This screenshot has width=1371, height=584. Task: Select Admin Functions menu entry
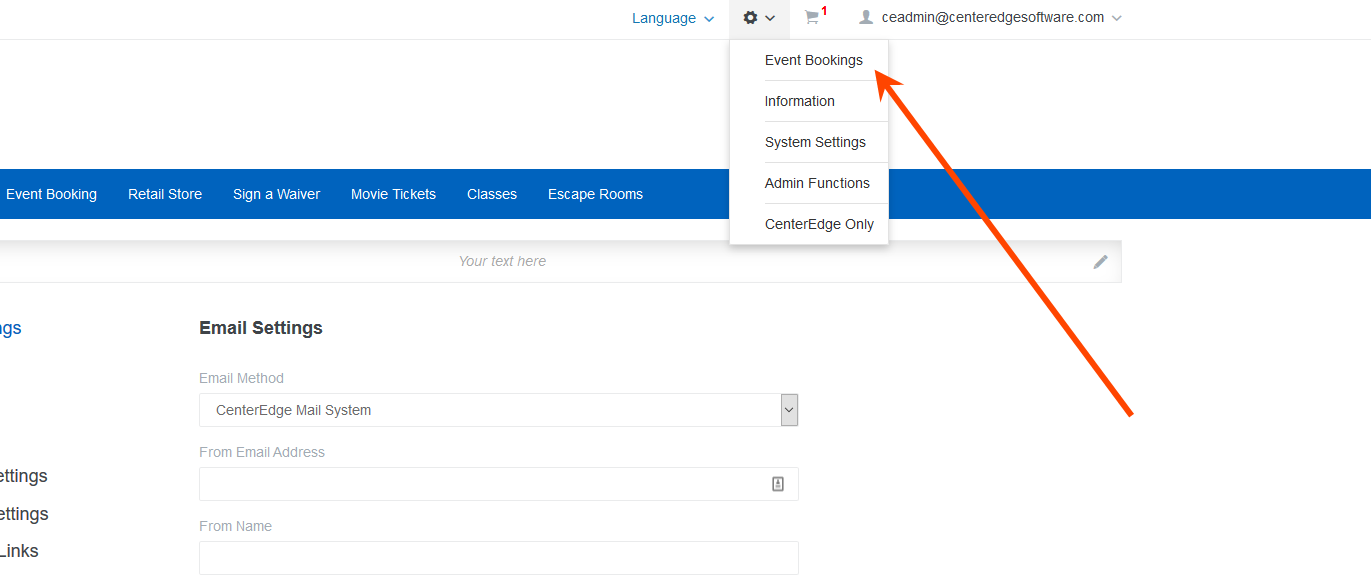[817, 183]
